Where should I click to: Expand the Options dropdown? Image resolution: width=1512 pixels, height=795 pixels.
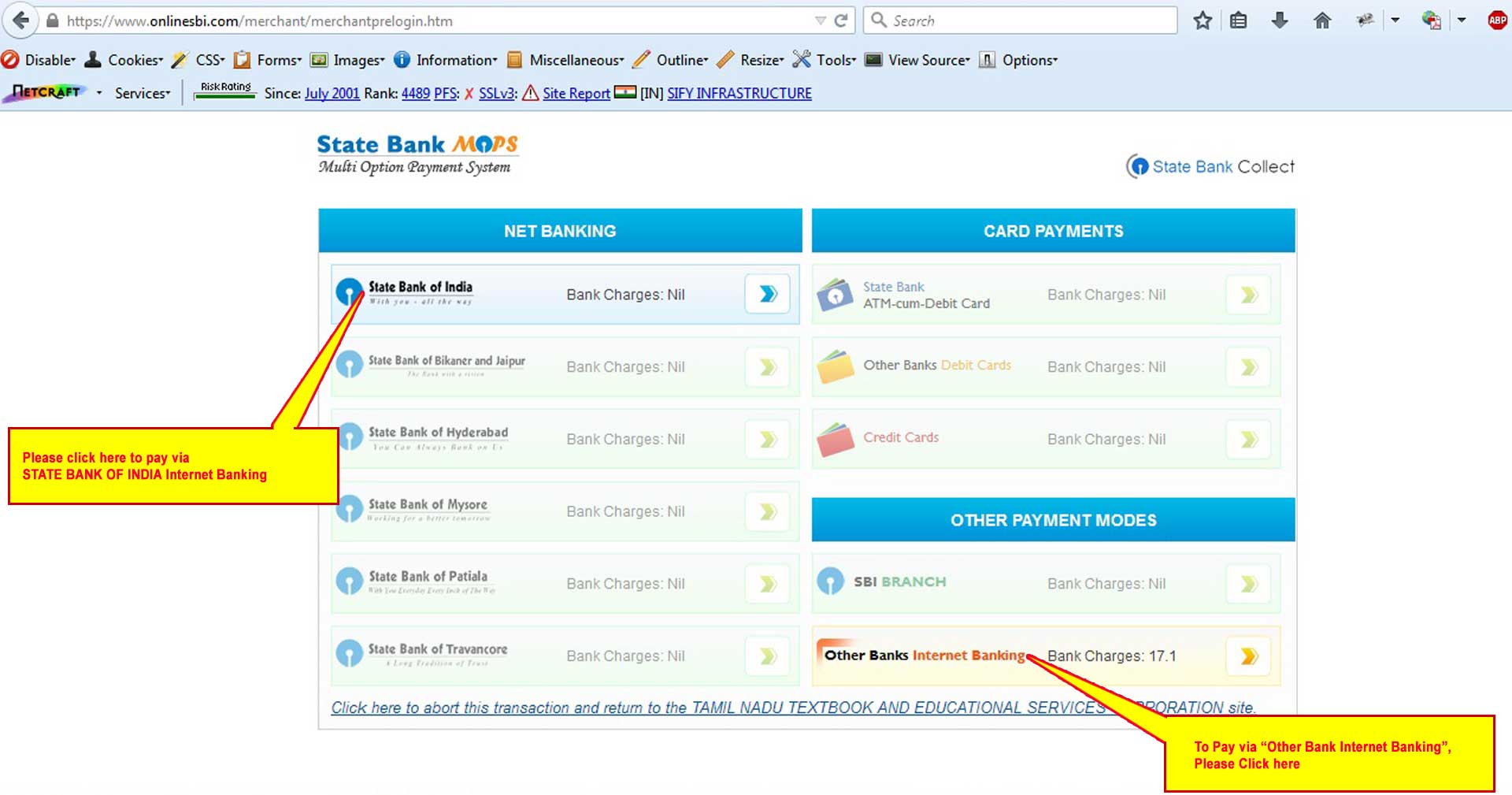pyautogui.click(x=1018, y=60)
